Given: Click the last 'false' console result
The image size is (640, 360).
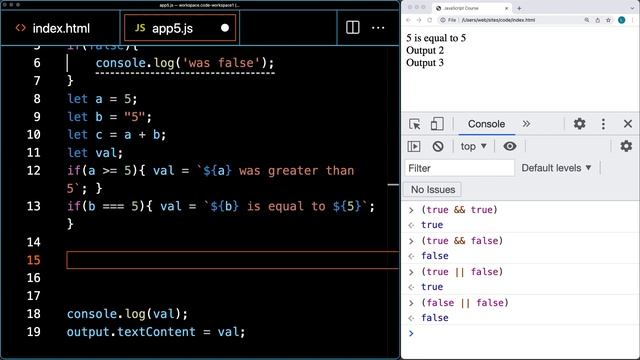Looking at the screenshot, I should click(x=435, y=318).
